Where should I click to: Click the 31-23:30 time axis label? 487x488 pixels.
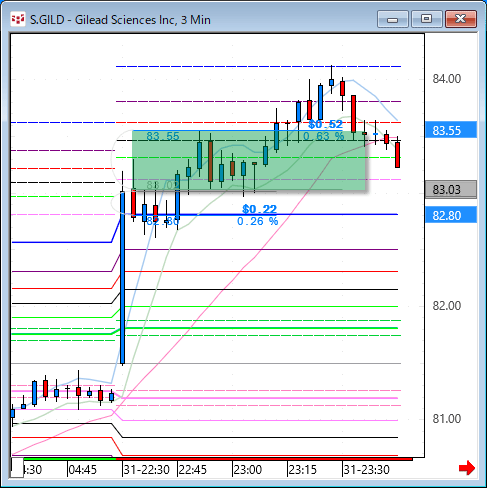(367, 470)
